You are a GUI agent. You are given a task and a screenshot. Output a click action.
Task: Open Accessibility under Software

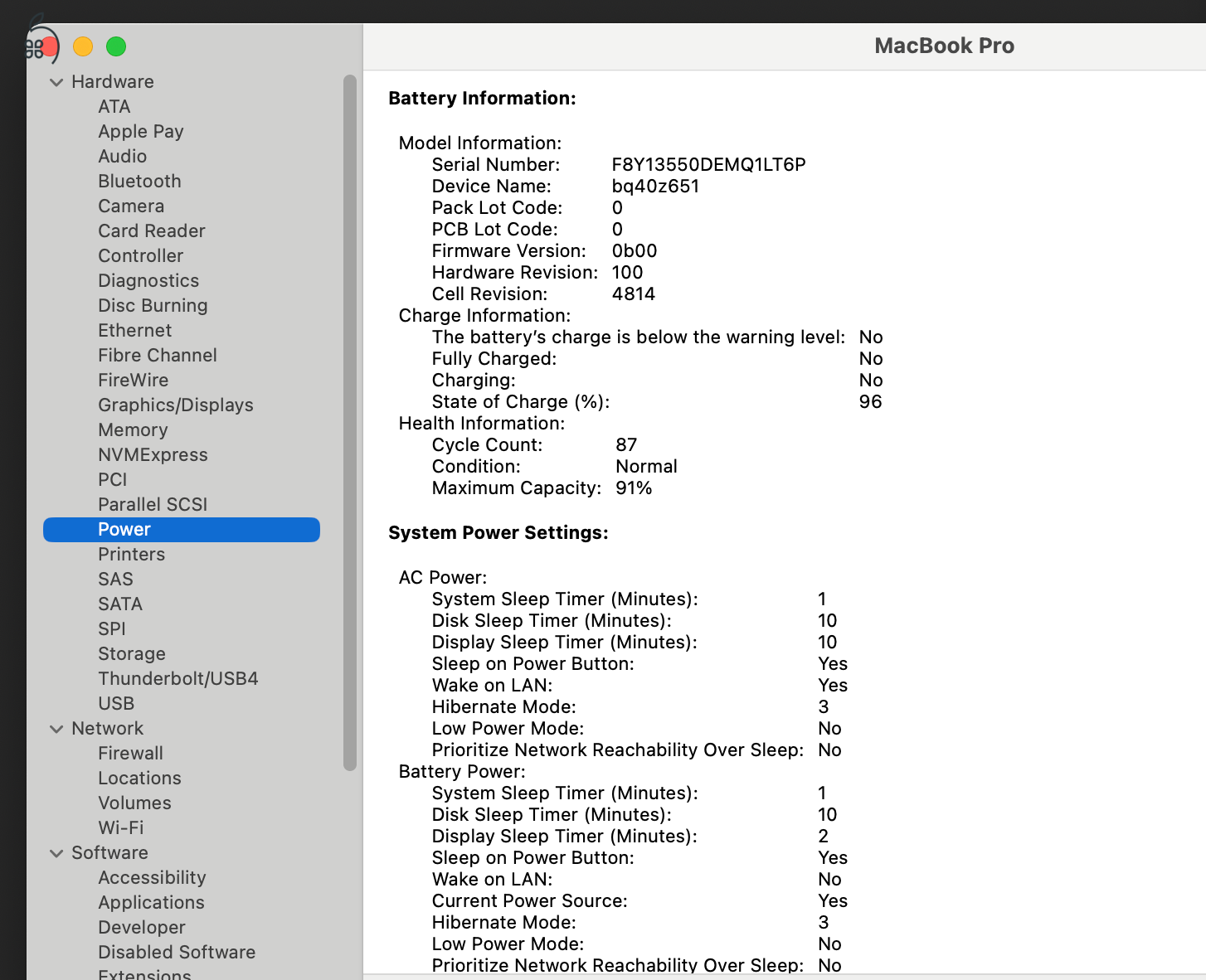click(x=152, y=878)
